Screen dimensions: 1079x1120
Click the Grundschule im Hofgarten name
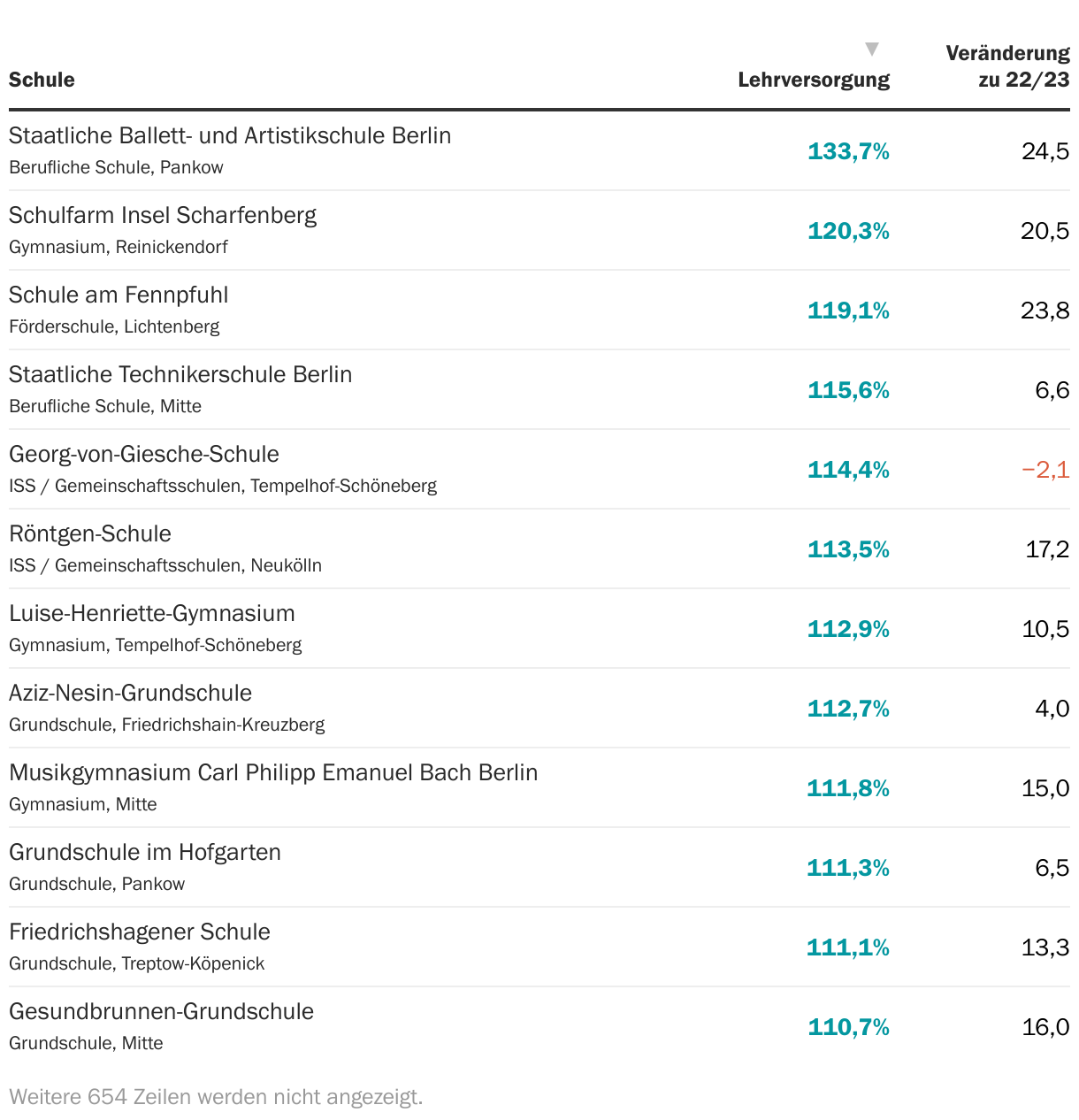(145, 853)
